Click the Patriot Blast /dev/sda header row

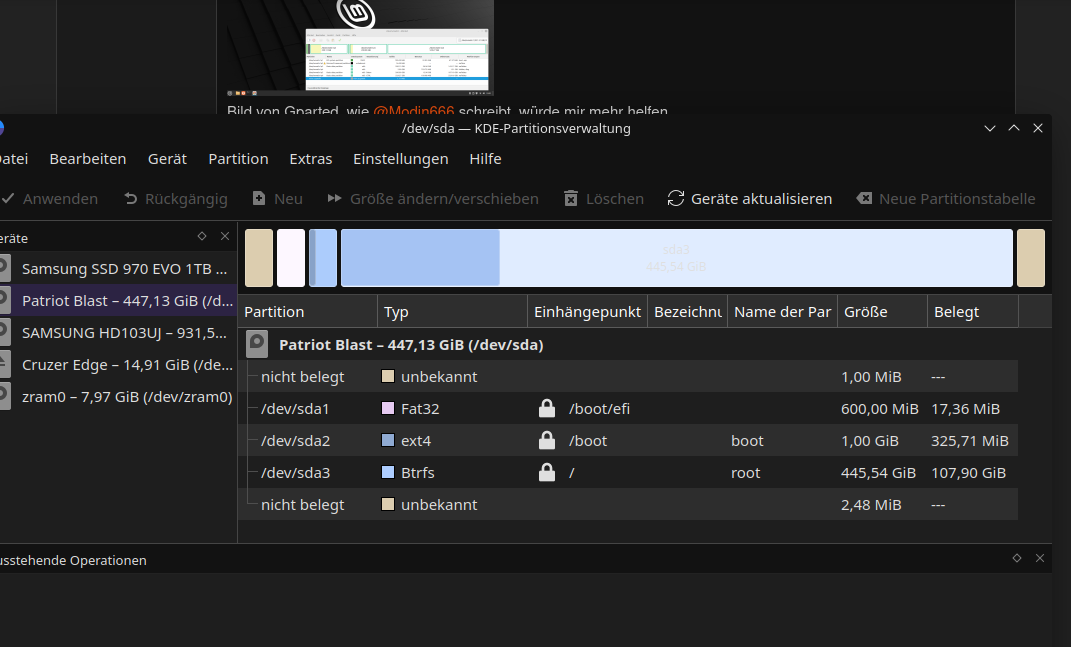[x=628, y=344]
